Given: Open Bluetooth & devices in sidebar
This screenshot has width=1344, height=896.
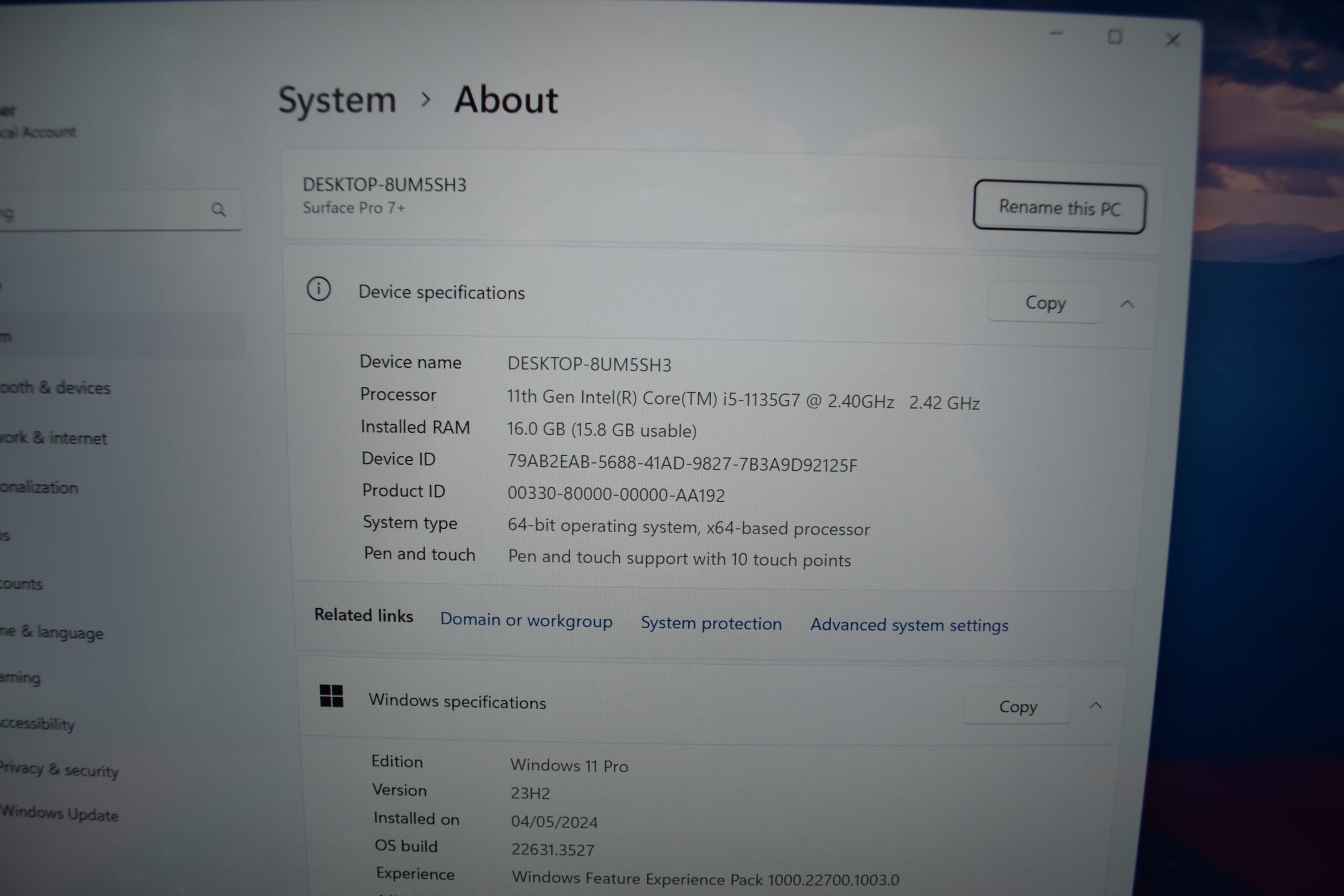Looking at the screenshot, I should point(55,387).
